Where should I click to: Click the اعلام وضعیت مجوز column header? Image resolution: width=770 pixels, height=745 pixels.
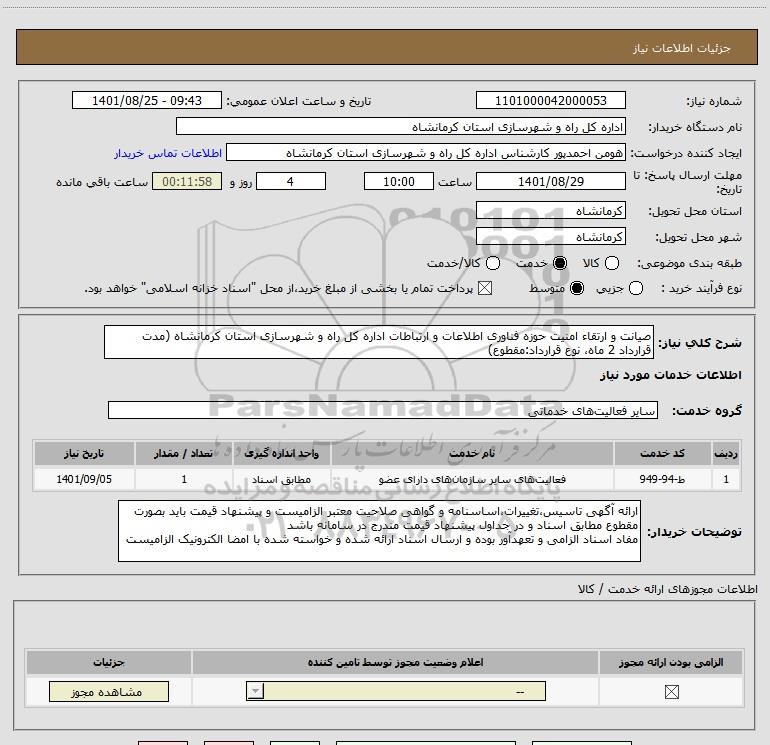tap(395, 662)
